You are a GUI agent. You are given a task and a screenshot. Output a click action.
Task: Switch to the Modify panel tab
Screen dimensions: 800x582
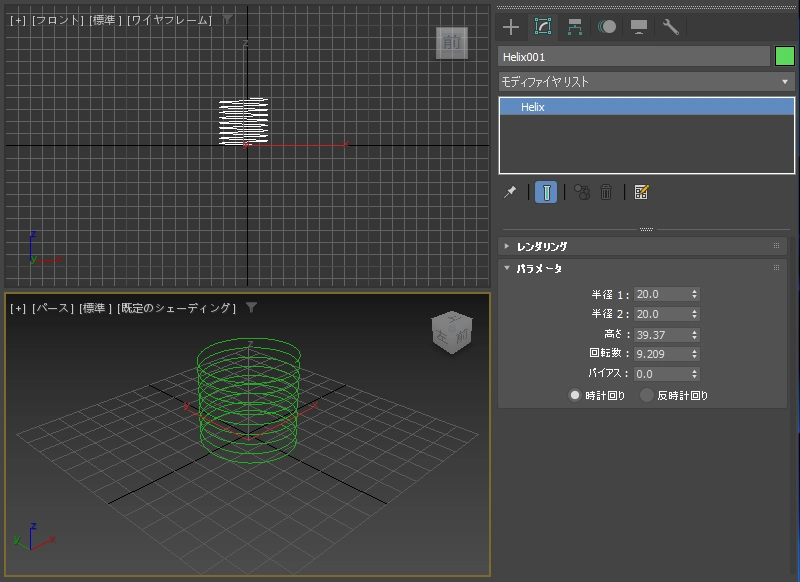tap(543, 27)
